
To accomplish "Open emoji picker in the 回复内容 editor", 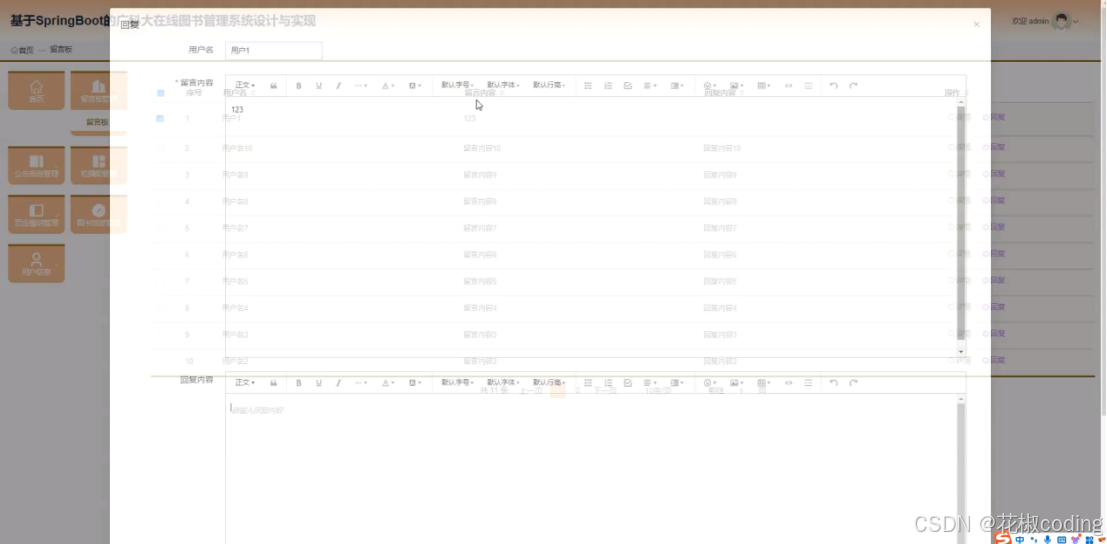I will coord(710,382).
